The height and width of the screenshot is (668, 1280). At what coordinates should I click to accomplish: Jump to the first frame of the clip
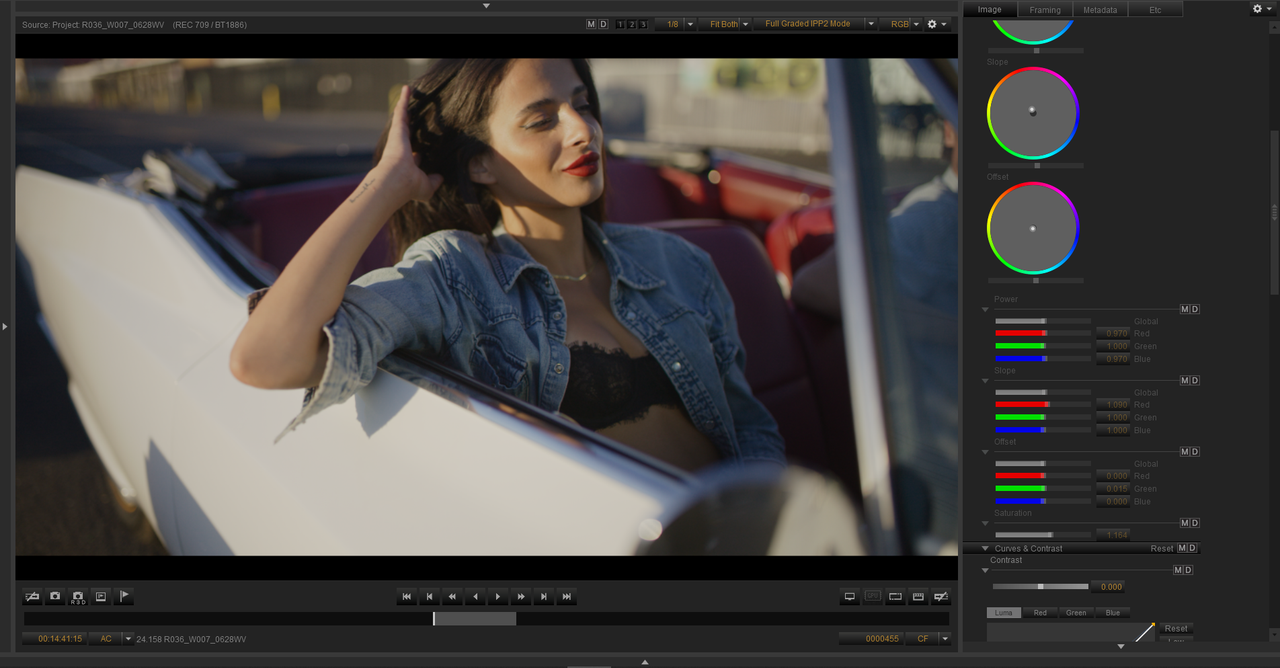point(406,597)
